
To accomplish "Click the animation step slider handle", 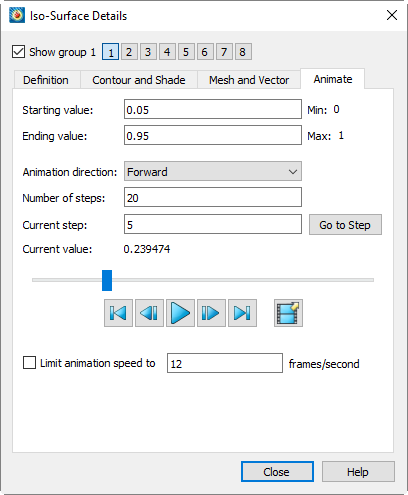I will tap(107, 280).
